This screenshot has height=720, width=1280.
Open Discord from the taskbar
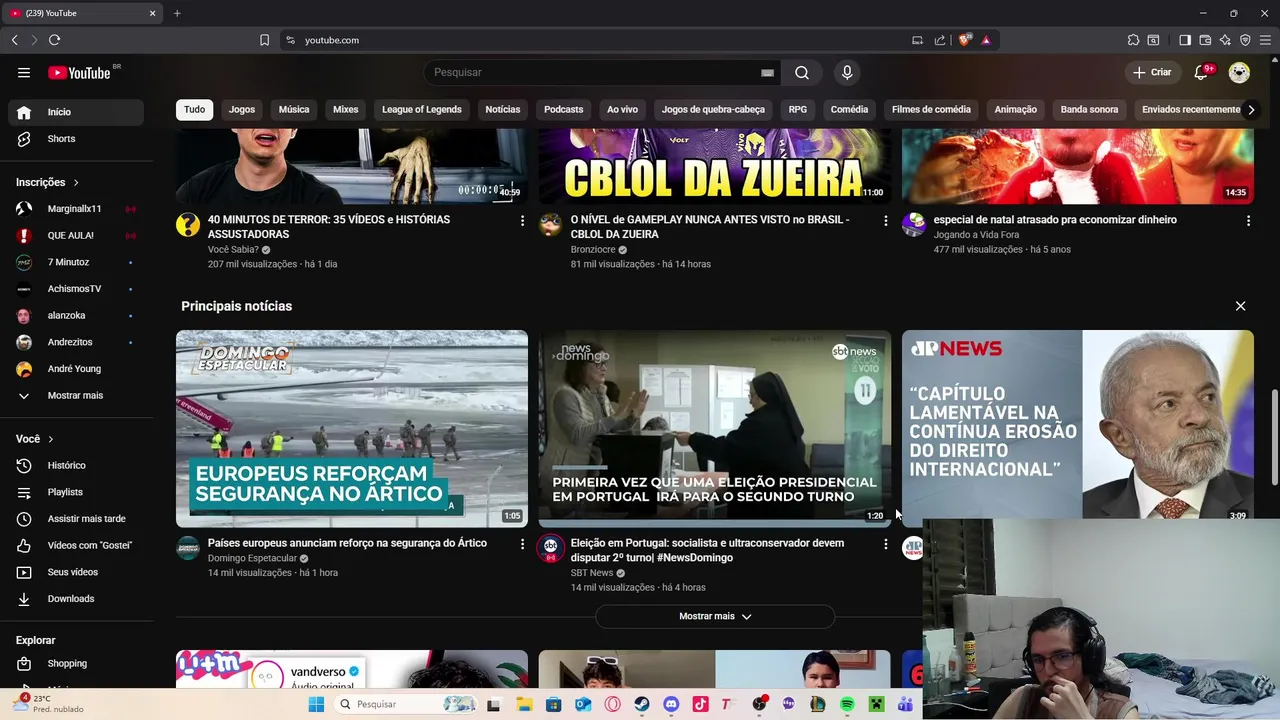671,704
